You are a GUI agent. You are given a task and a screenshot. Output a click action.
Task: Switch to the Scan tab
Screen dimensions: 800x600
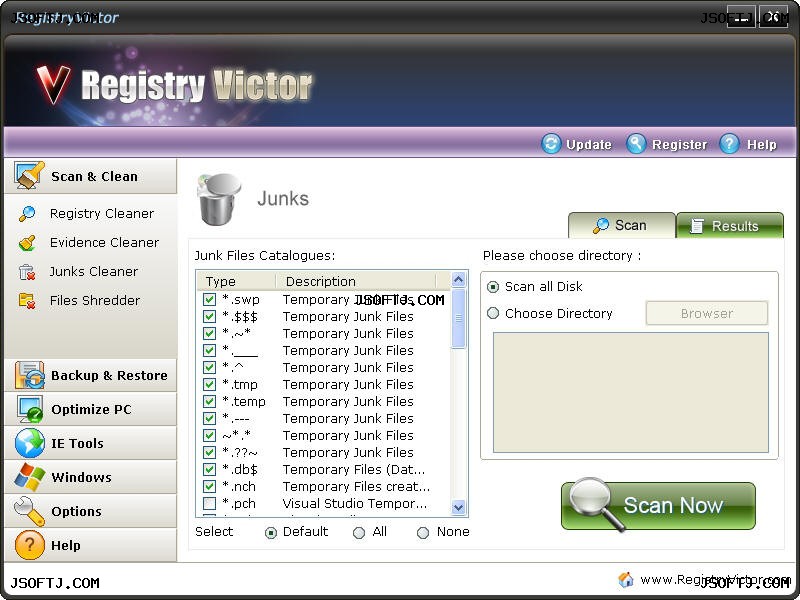[x=621, y=225]
